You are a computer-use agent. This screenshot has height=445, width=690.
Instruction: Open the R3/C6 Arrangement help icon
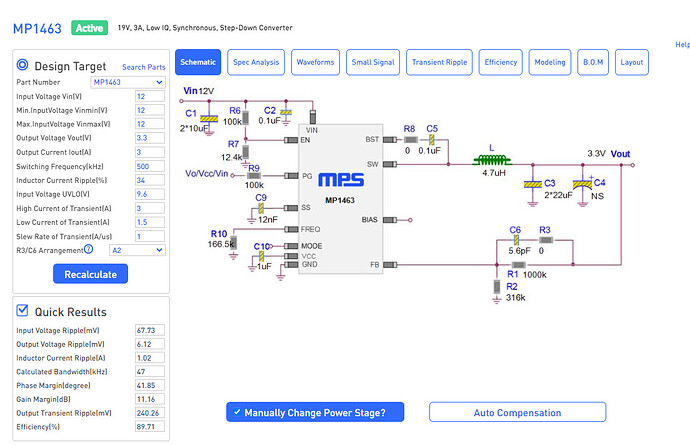click(x=88, y=249)
